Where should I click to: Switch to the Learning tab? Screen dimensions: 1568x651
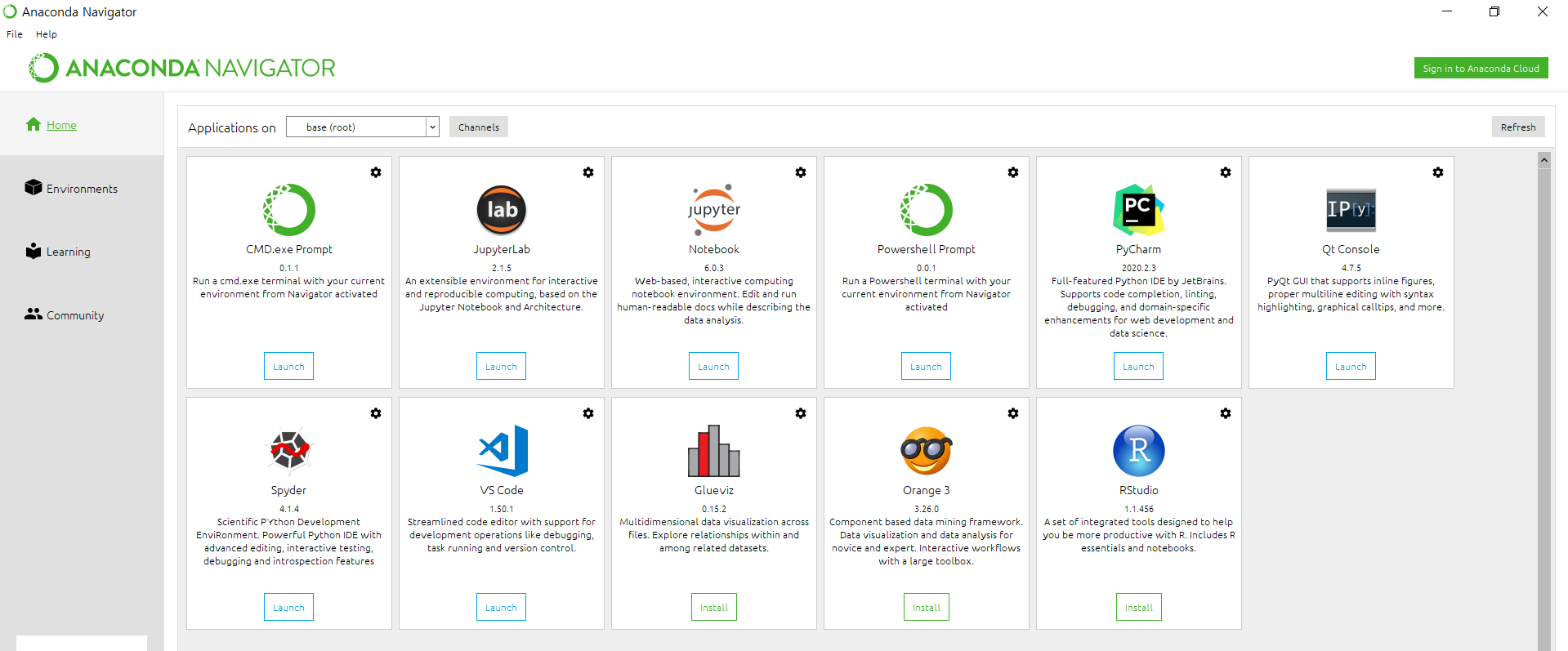click(69, 252)
